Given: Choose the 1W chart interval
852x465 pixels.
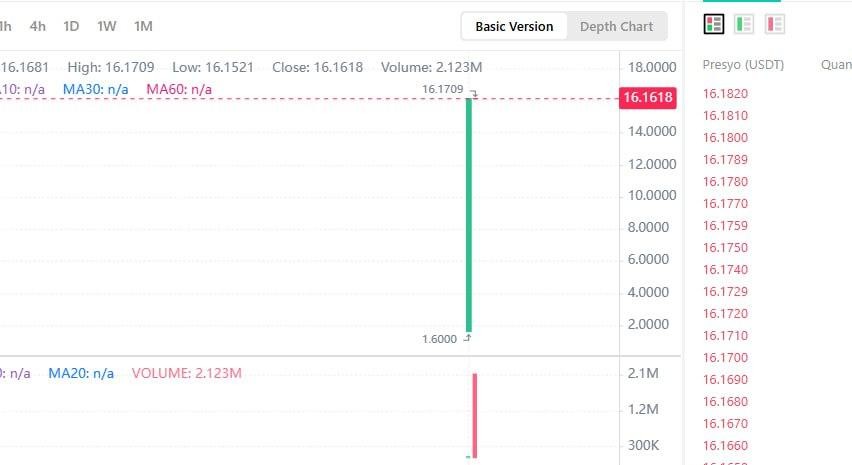Looking at the screenshot, I should coord(107,26).
